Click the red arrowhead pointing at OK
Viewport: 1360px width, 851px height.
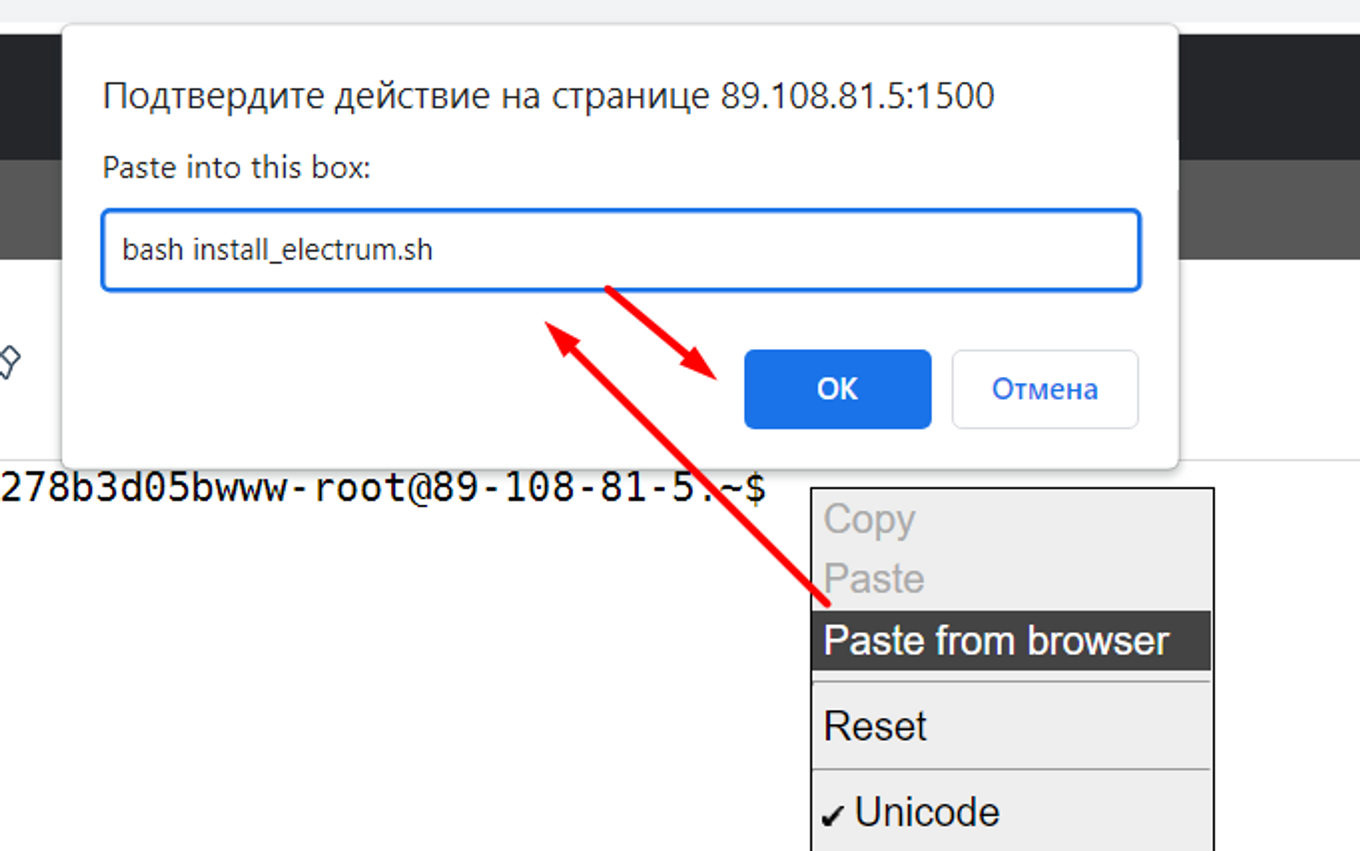tap(700, 364)
